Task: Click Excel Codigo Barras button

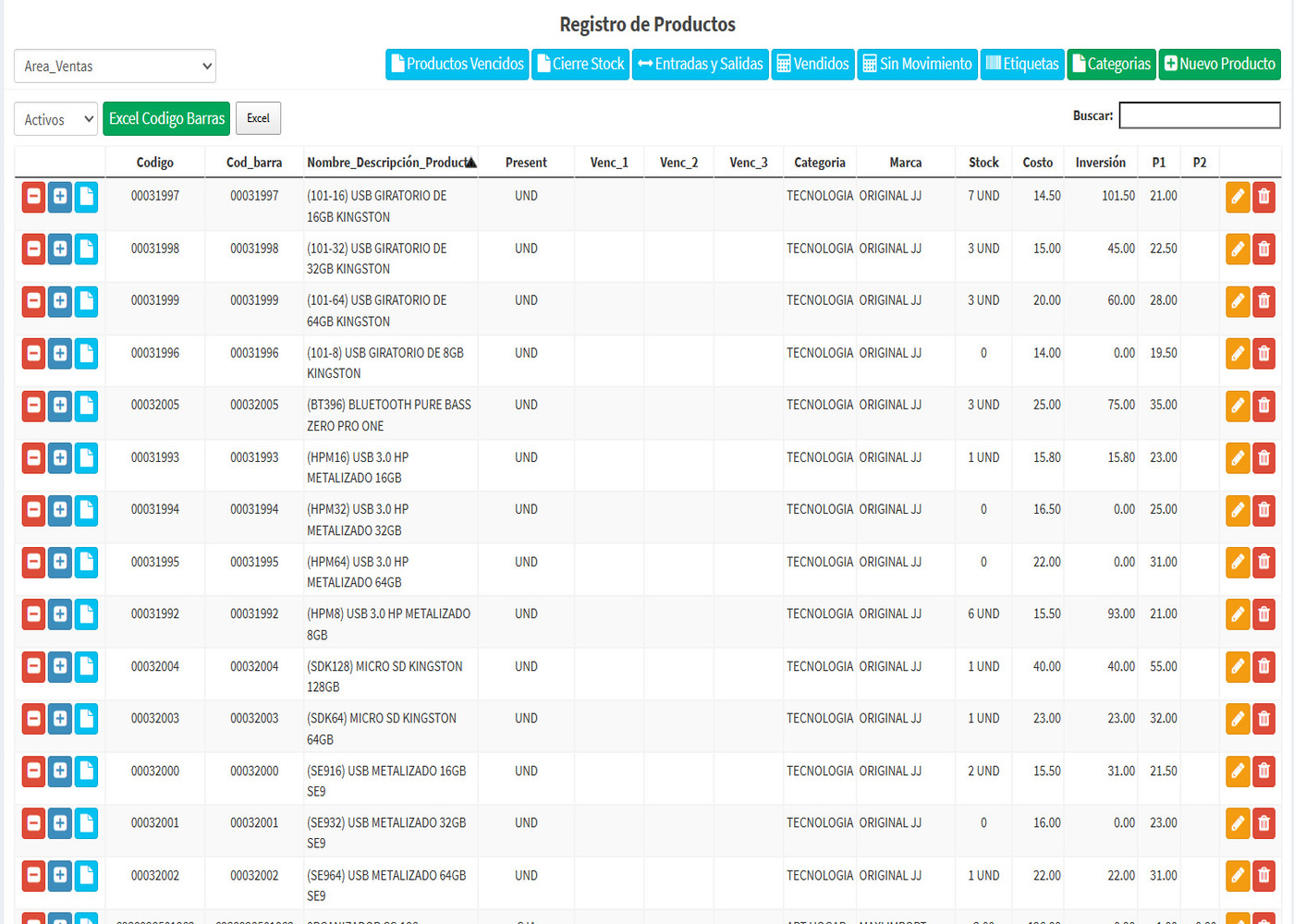Action: tap(166, 119)
